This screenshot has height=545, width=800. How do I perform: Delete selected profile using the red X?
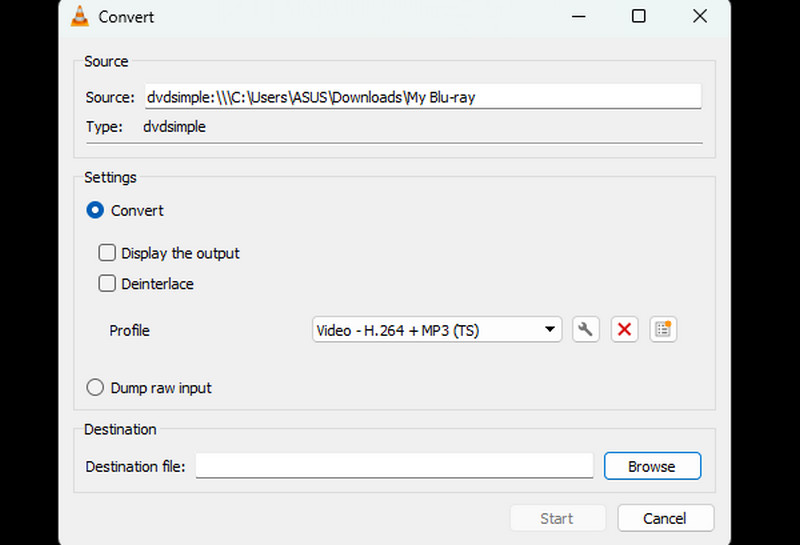pos(625,329)
